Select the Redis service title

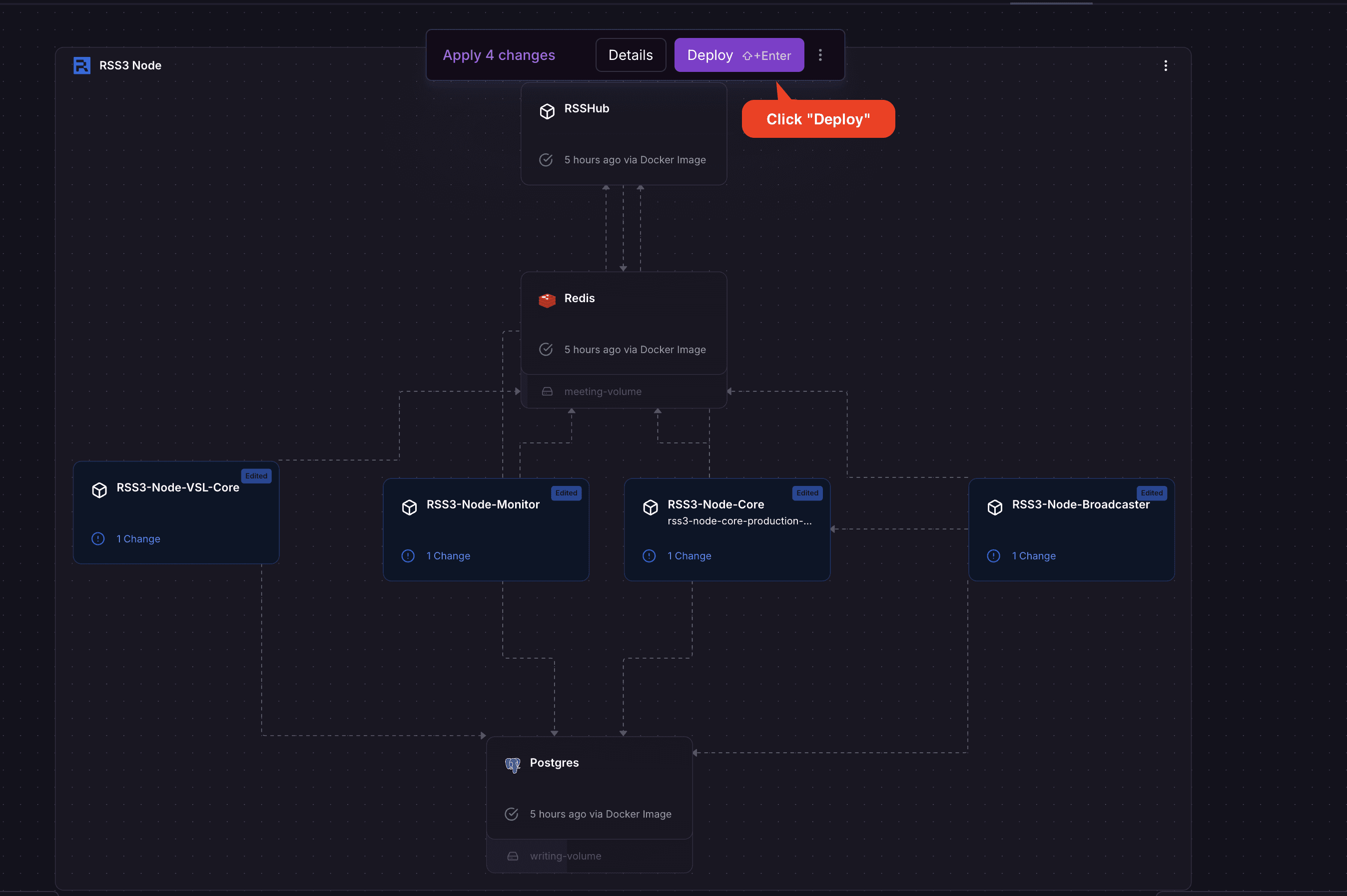(x=580, y=298)
